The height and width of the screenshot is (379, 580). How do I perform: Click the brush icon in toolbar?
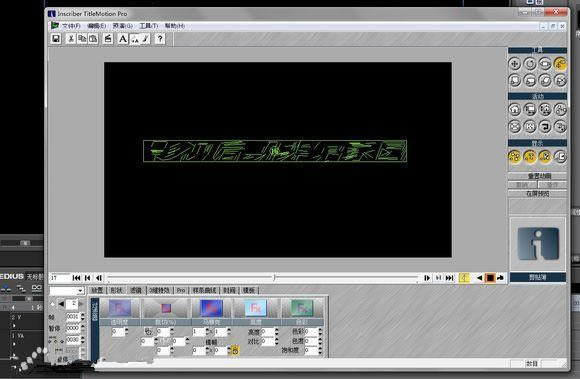(x=146, y=39)
